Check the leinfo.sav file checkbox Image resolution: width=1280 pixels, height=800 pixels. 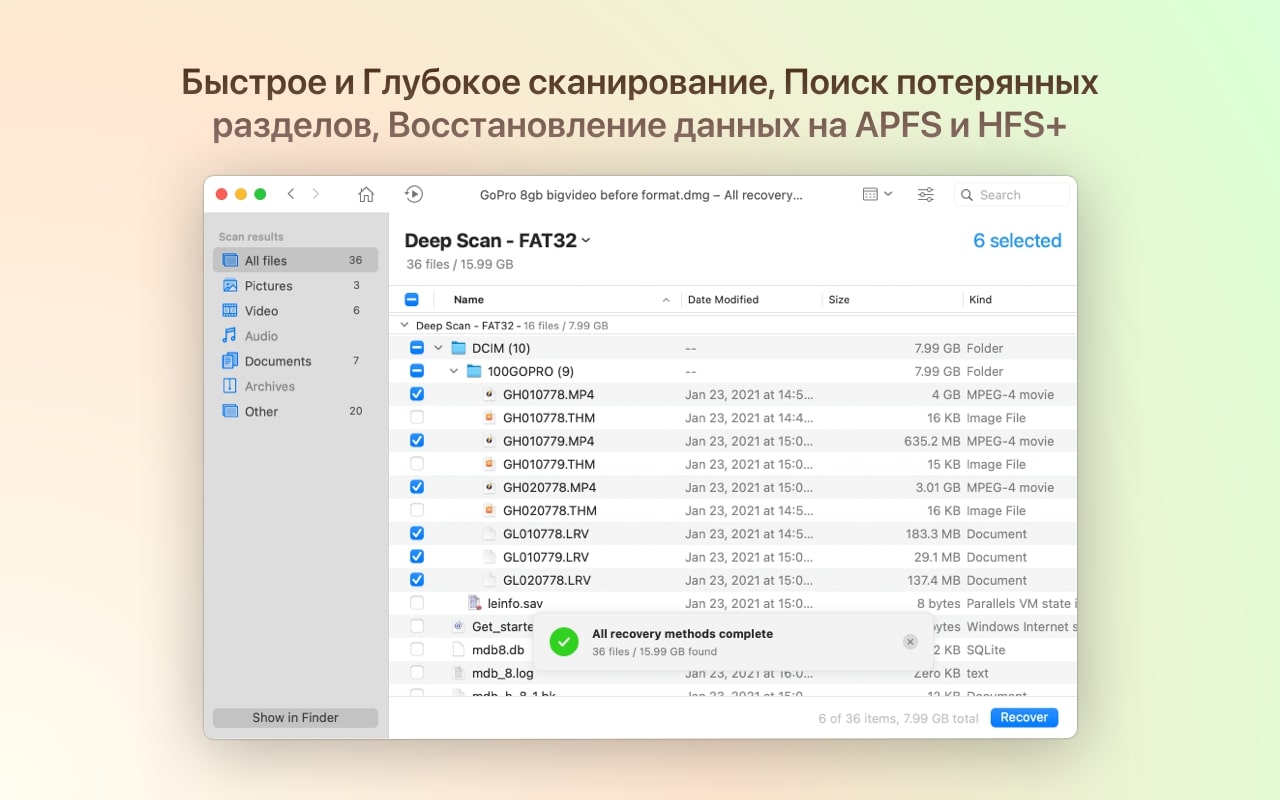416,603
